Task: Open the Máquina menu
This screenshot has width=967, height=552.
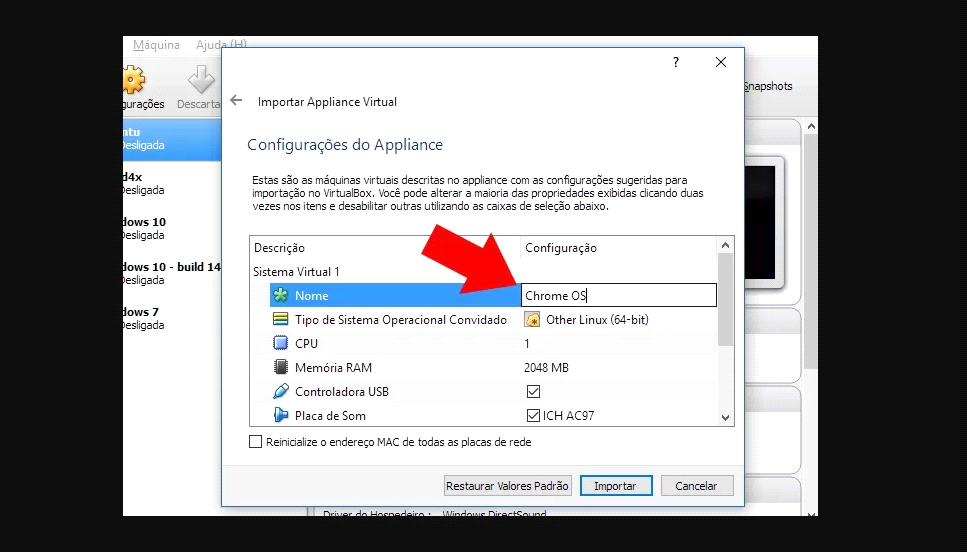Action: tap(156, 44)
